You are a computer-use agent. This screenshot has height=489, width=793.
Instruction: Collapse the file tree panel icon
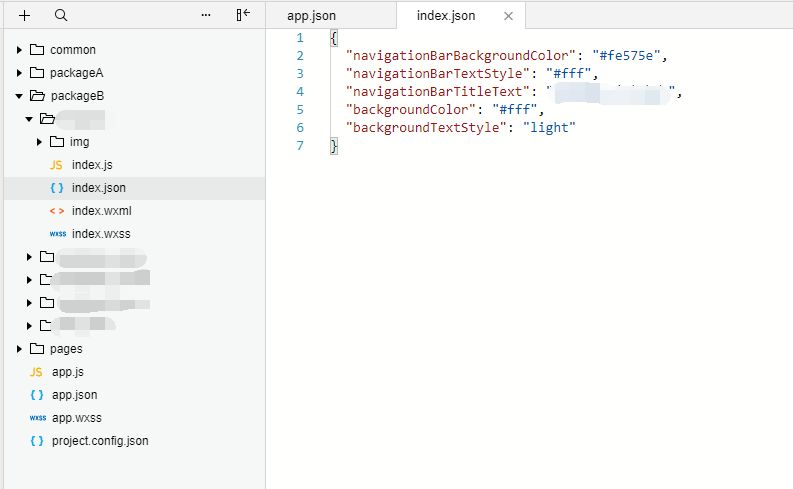pos(243,15)
